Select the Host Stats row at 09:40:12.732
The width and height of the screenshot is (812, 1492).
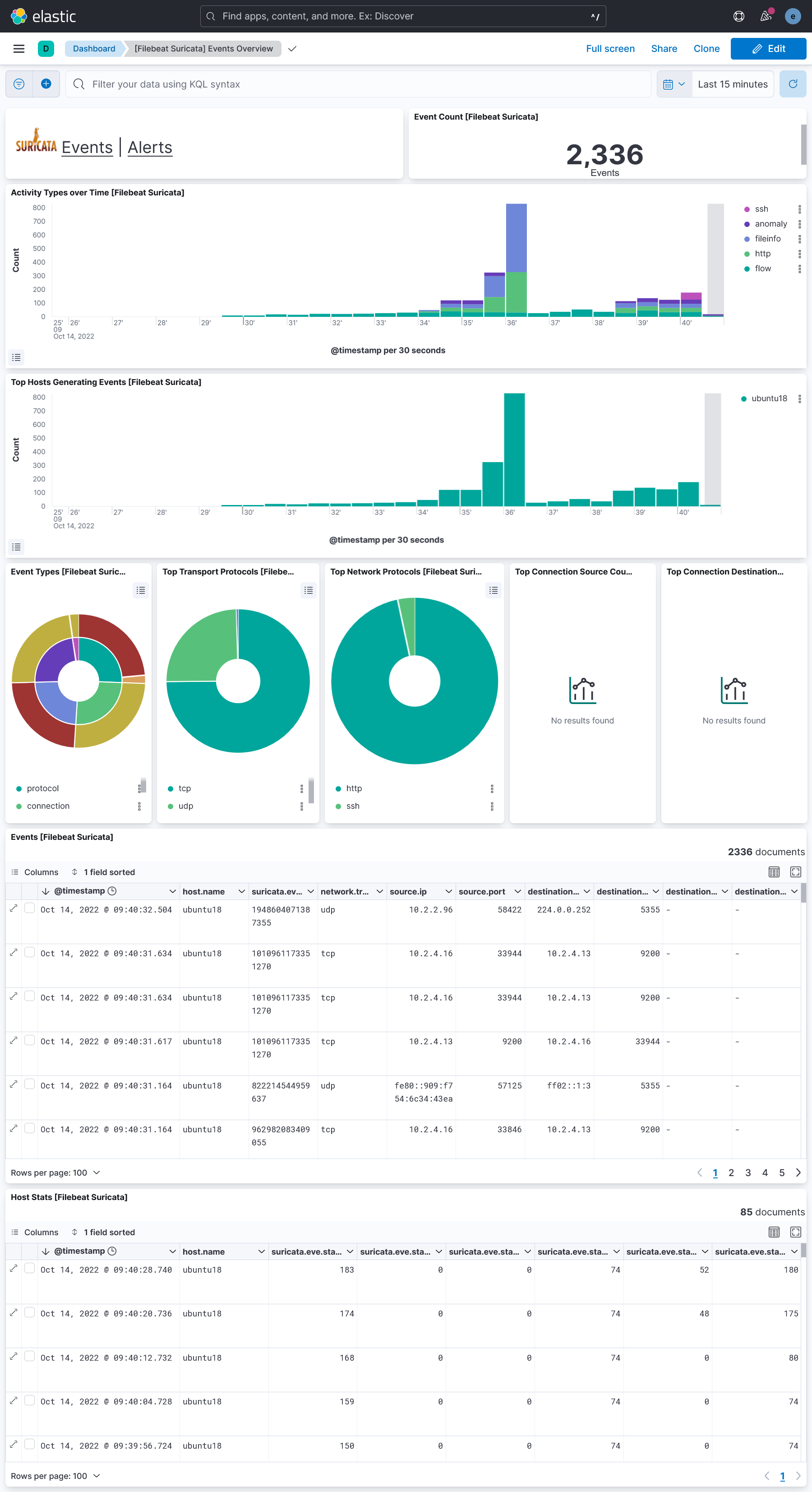click(29, 1357)
